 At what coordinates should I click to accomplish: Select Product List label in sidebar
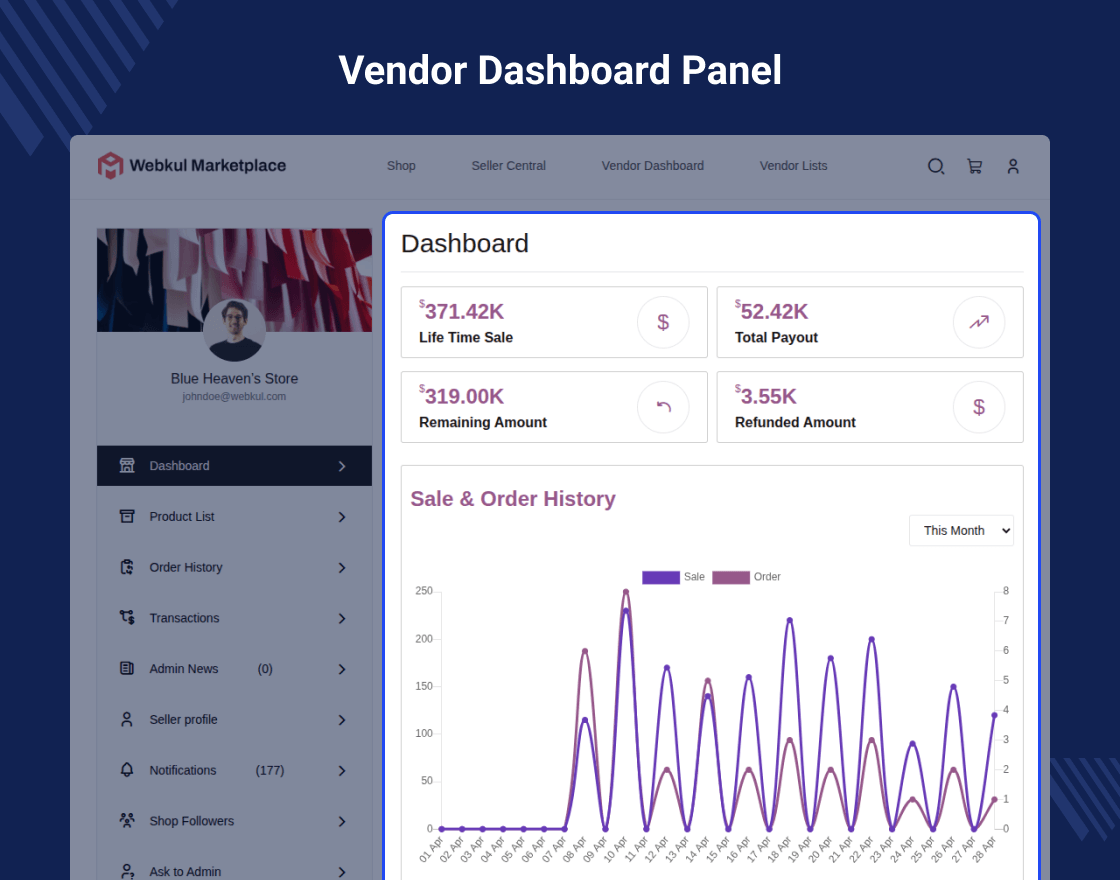coord(181,516)
